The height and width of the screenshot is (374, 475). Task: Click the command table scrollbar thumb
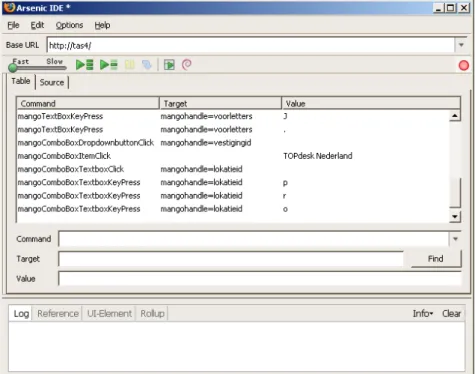pyautogui.click(x=455, y=192)
